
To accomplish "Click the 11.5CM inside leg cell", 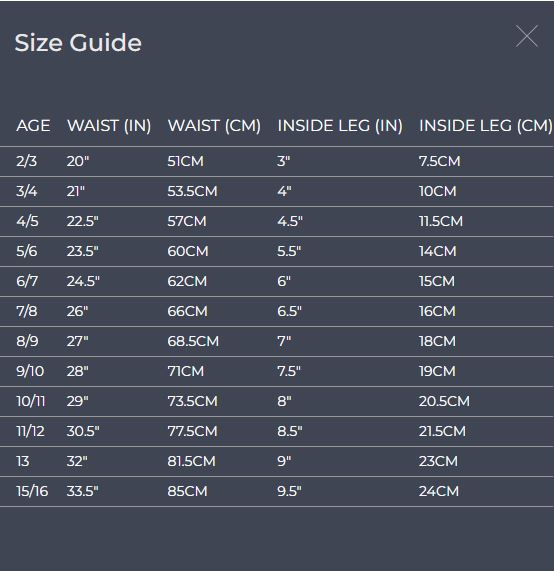I will point(441,221).
